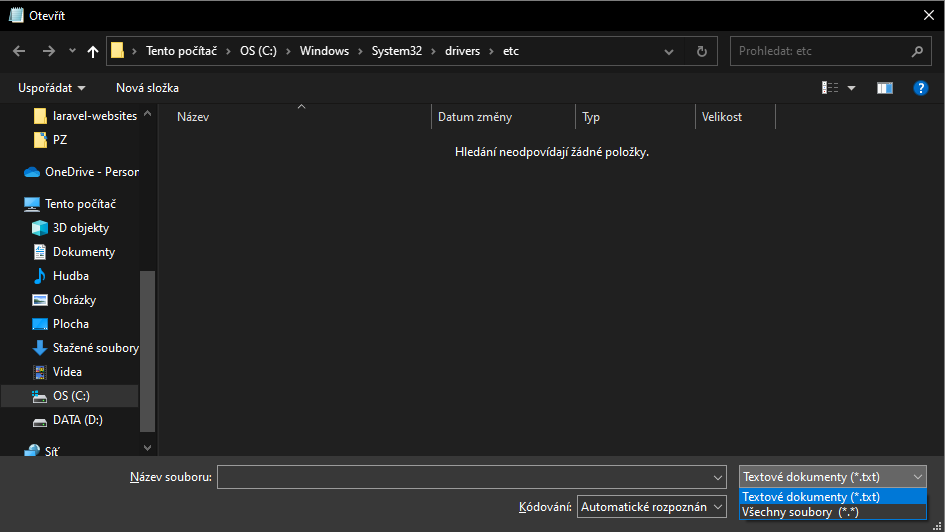Screen dimensions: 945x532
Task: Click the Prohledat: etc search box
Action: pos(820,51)
